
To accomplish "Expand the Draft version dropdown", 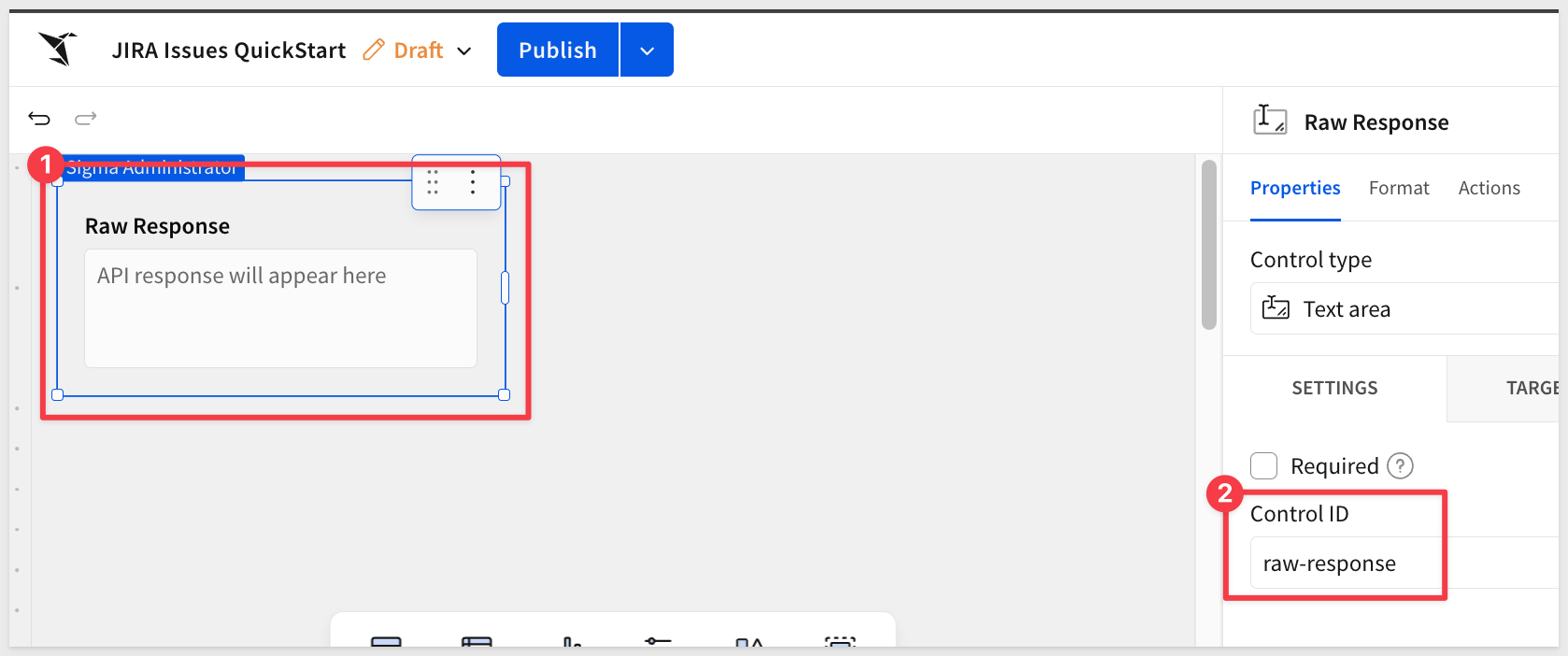I will pyautogui.click(x=464, y=50).
